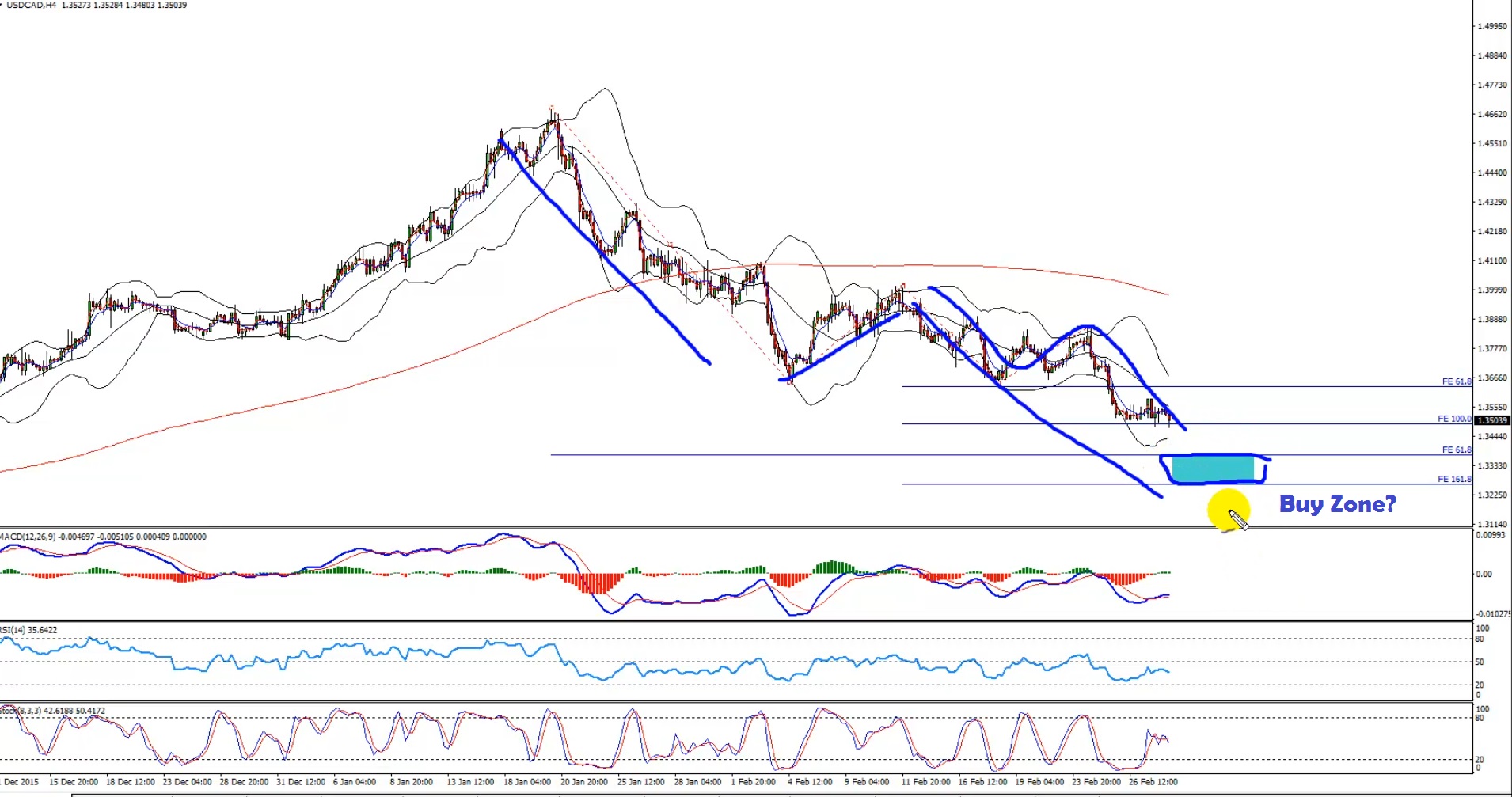Click '15 Dec 20:00' on the time axis

74,782
